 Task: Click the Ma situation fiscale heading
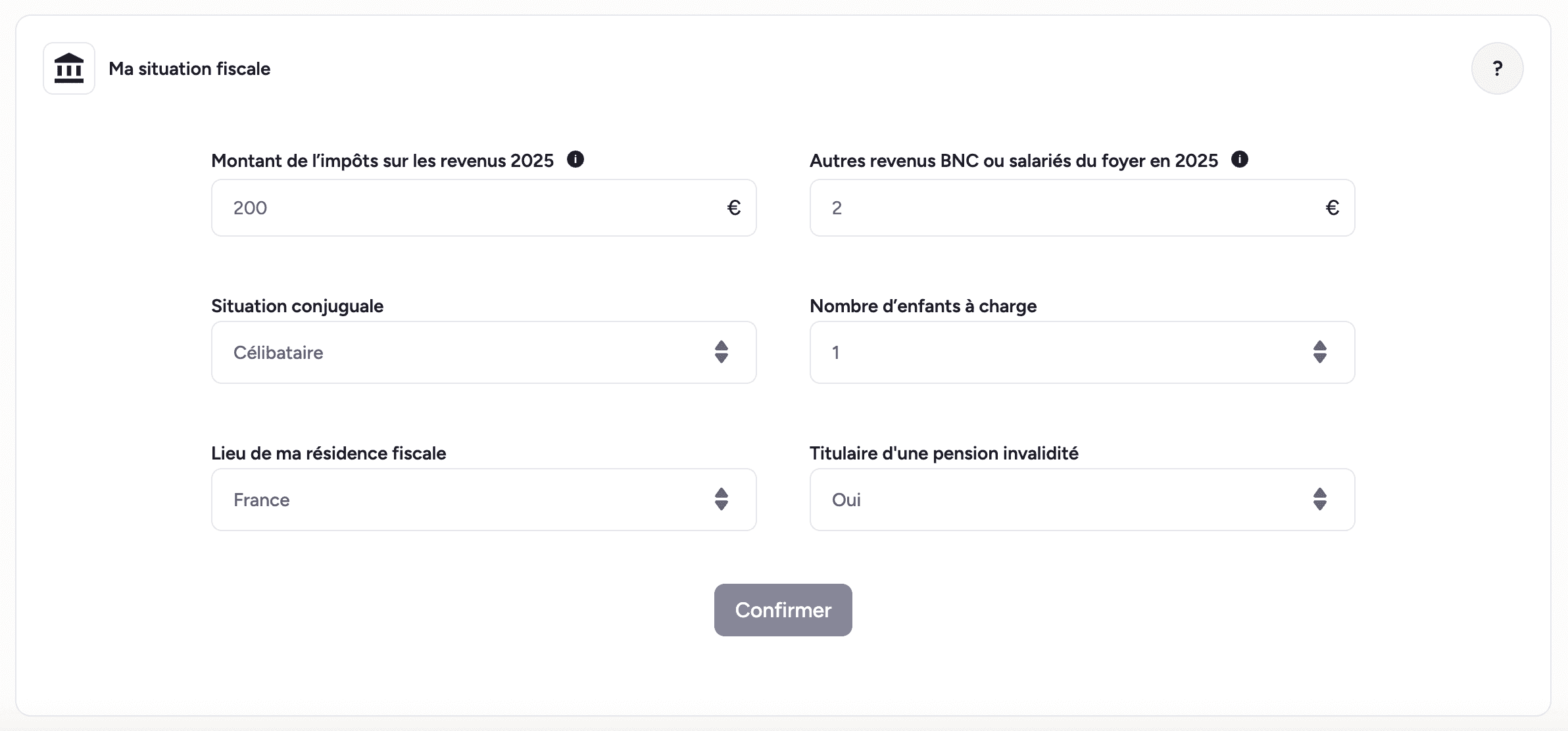(x=189, y=69)
